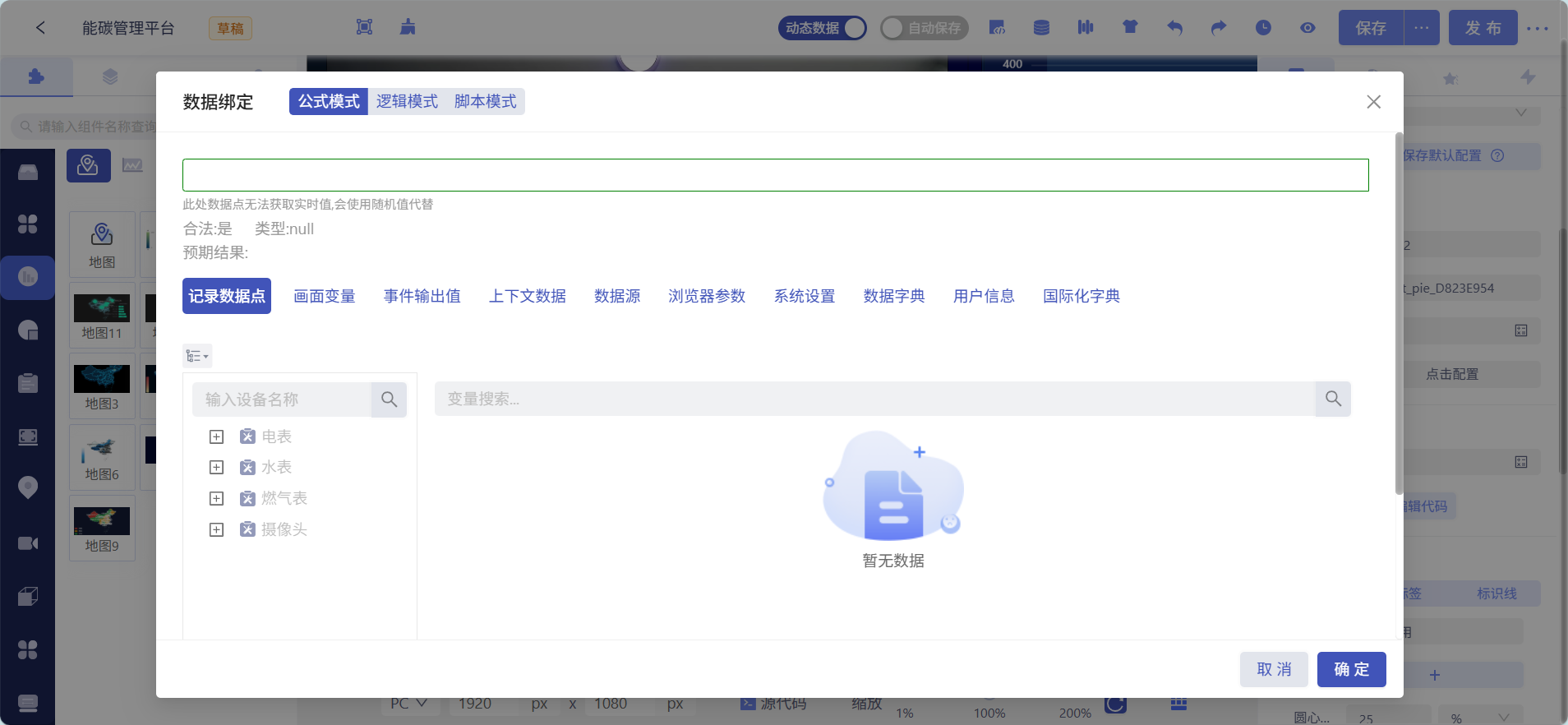Click the 输入设备名称 search field
This screenshot has height=725, width=1568.
pyautogui.click(x=282, y=399)
